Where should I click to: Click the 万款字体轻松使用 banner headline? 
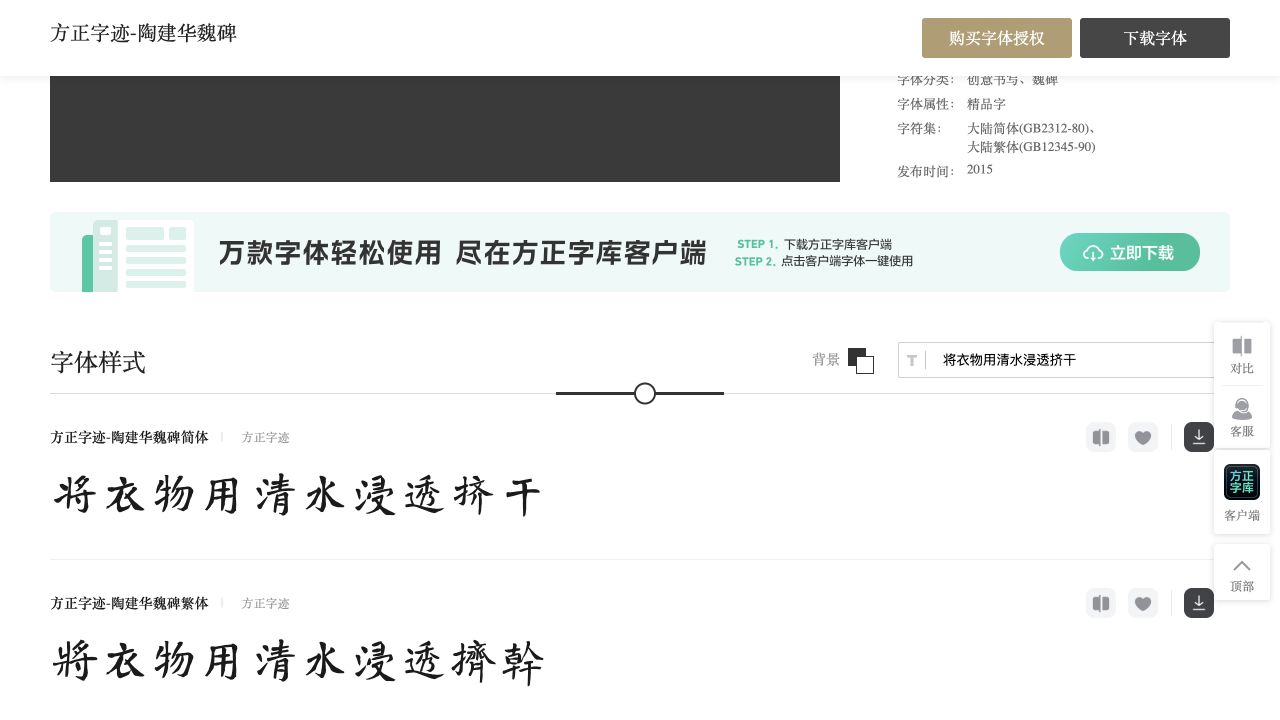(462, 253)
